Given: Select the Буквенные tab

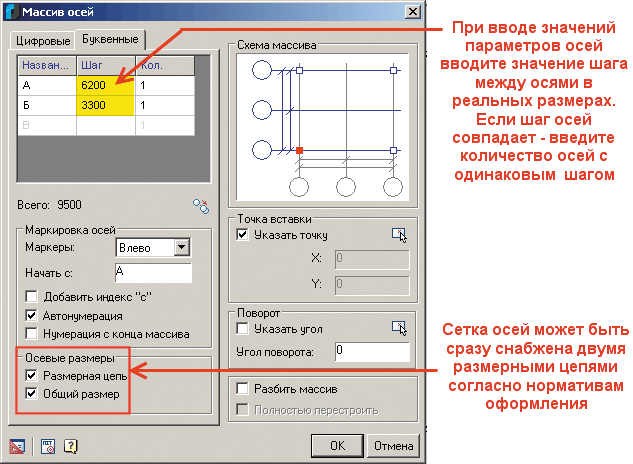Looking at the screenshot, I should (x=110, y=39).
